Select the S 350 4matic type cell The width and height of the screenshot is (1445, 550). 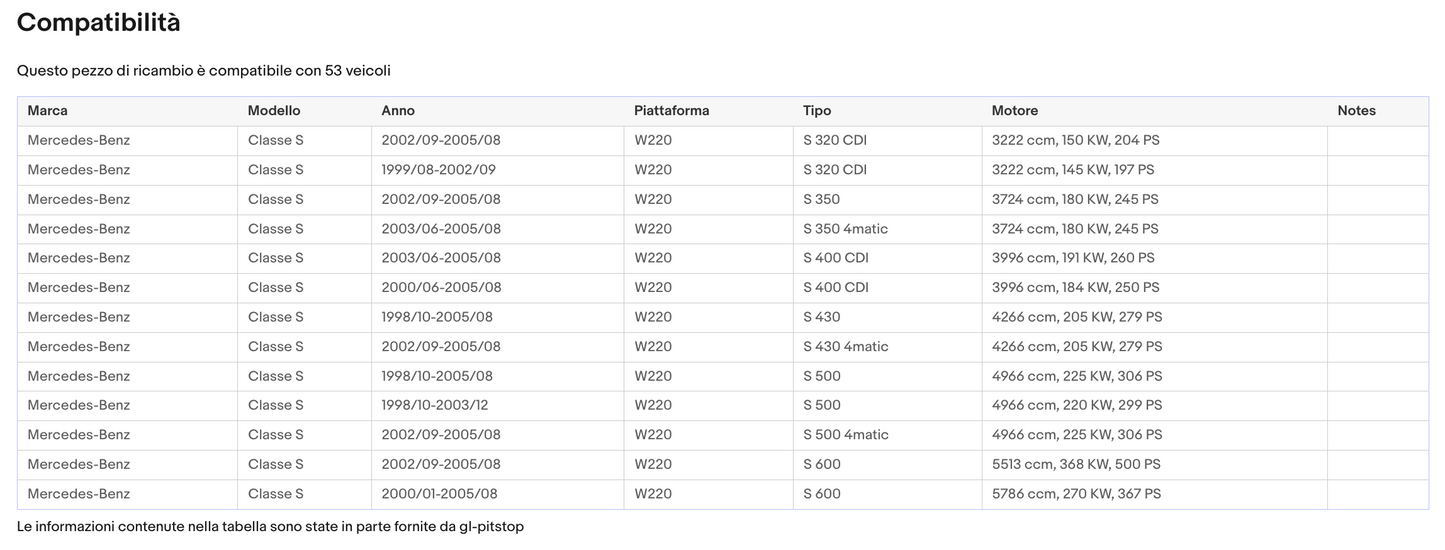[x=845, y=229]
